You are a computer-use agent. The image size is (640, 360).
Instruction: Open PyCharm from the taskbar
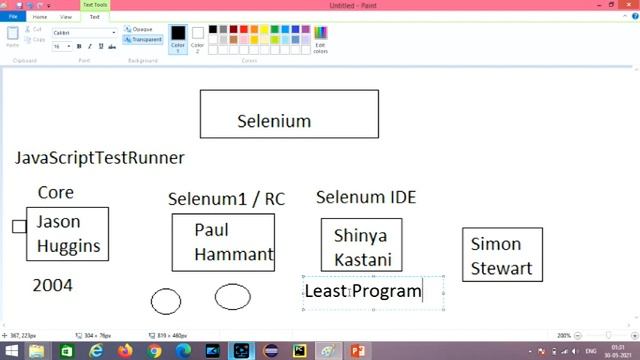[x=300, y=351]
